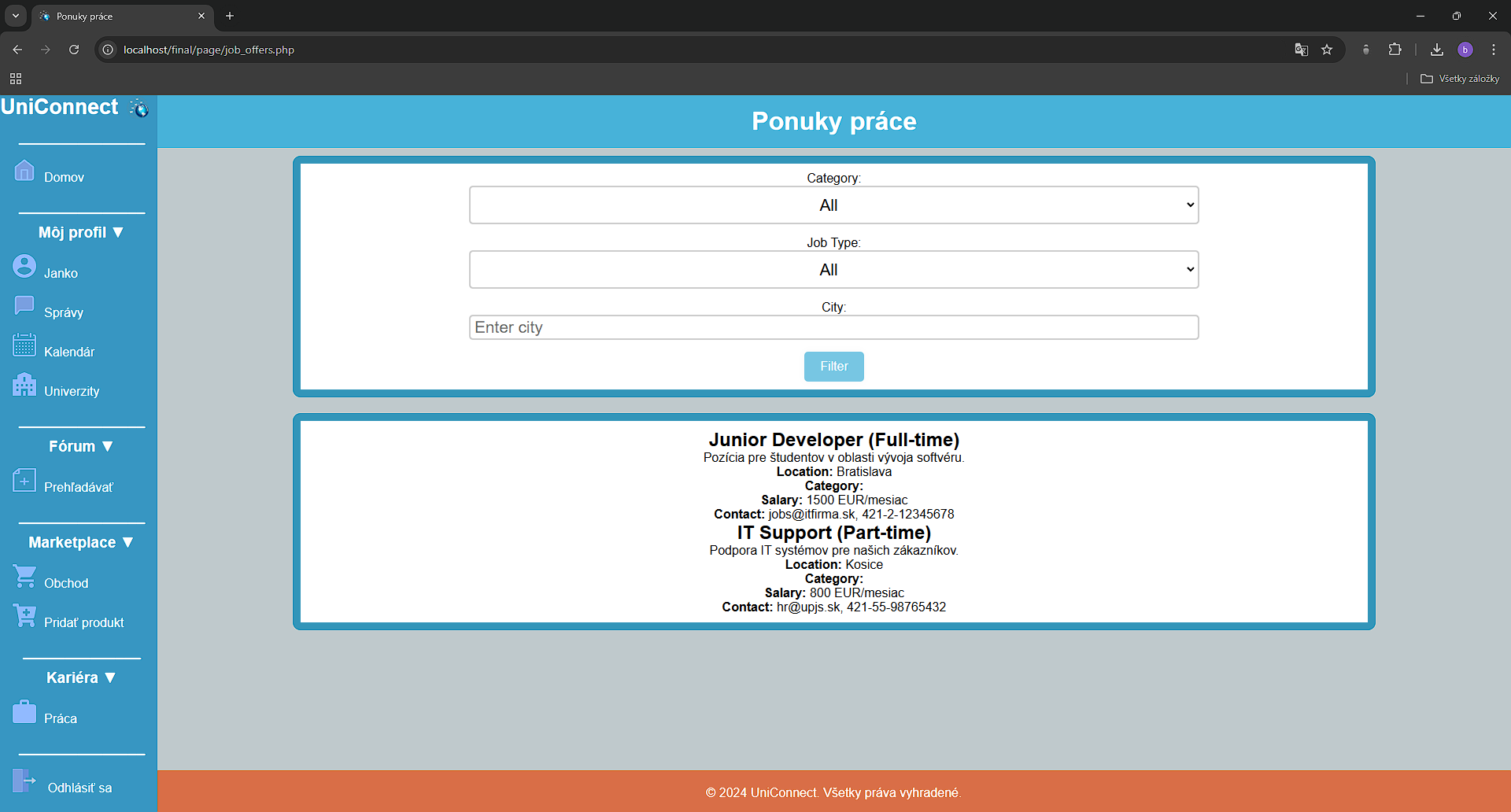Click the Práca briefcase icon
The image size is (1511, 812).
(24, 711)
